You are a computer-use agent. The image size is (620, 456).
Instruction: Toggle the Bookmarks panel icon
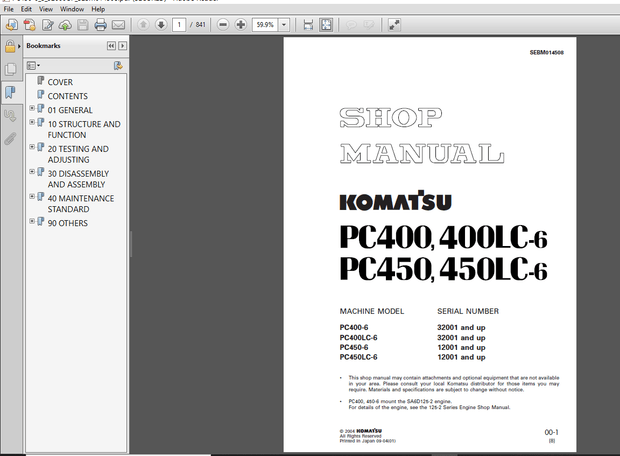coord(10,93)
